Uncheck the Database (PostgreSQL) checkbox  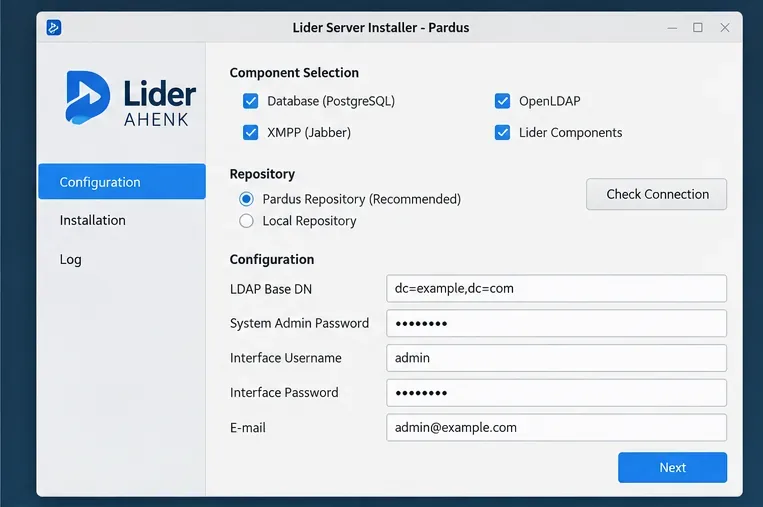click(x=251, y=101)
